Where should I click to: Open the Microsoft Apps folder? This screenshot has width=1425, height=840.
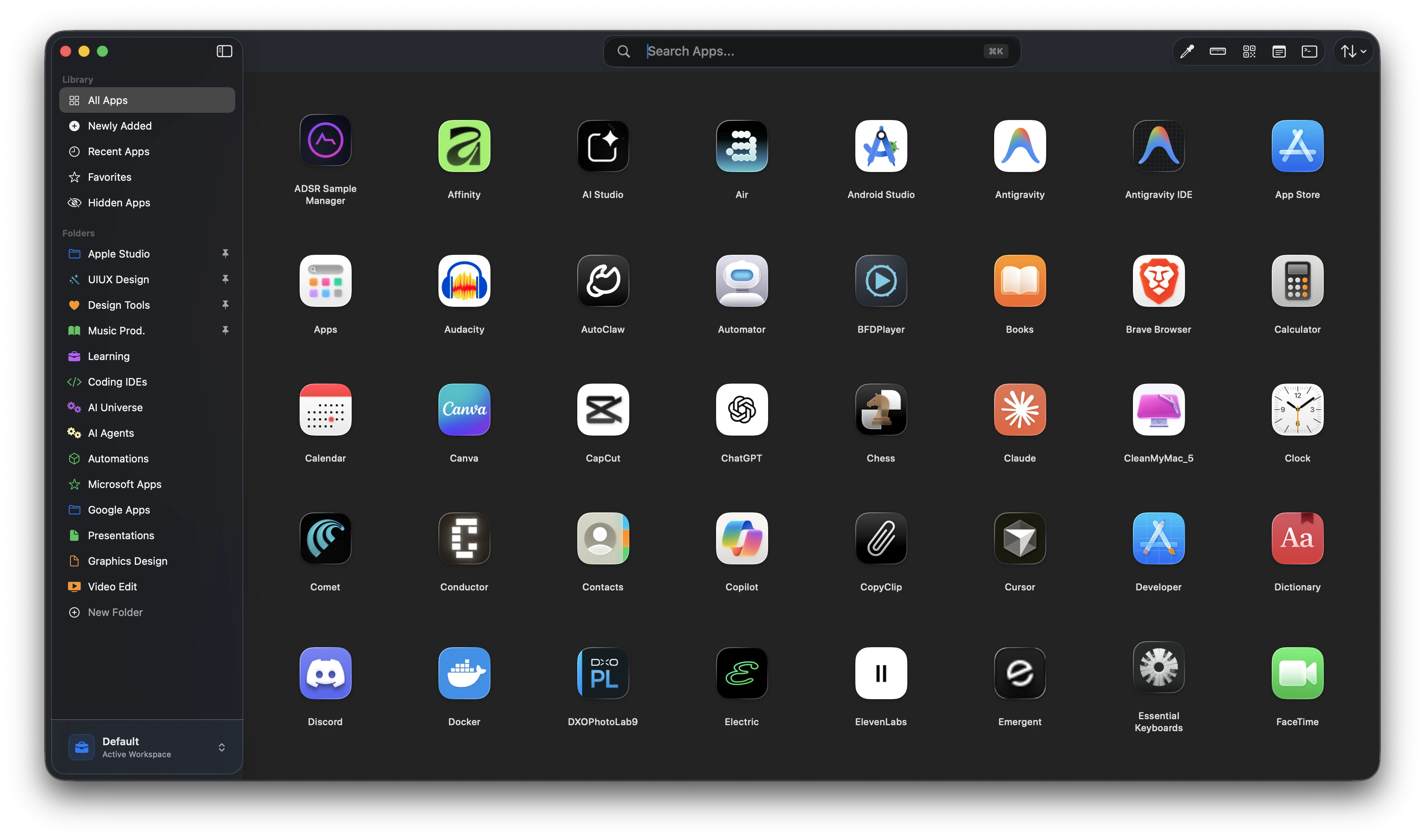147,484
